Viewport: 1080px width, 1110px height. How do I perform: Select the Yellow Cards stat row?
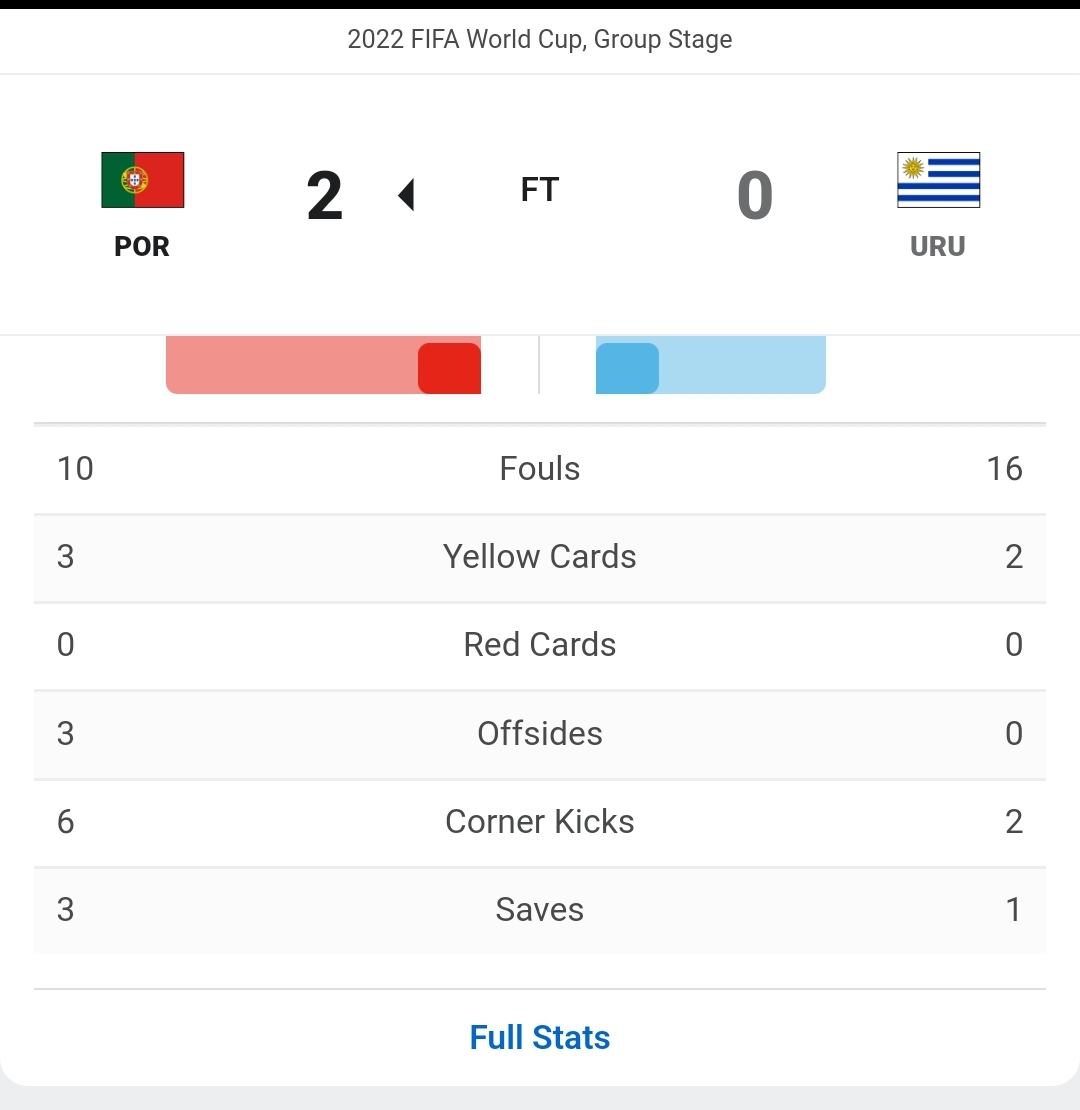tap(540, 557)
